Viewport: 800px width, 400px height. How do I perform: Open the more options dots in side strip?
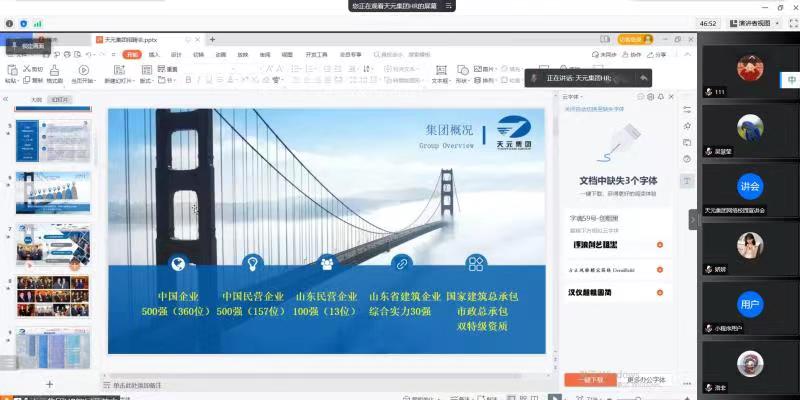[x=687, y=383]
